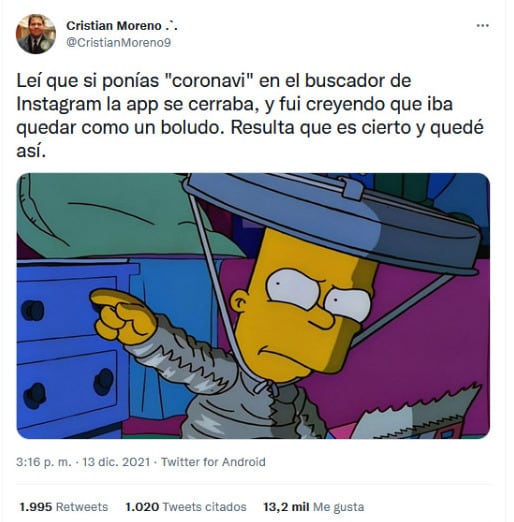This screenshot has width=514, height=522.
Task: Open the Twitter for Android source link
Action: pos(213,462)
